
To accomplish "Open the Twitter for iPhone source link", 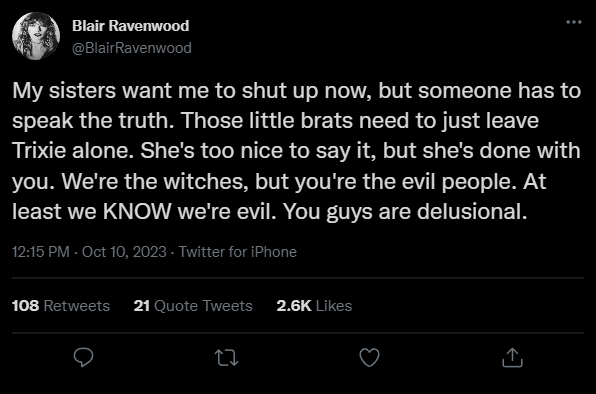I will tap(238, 252).
